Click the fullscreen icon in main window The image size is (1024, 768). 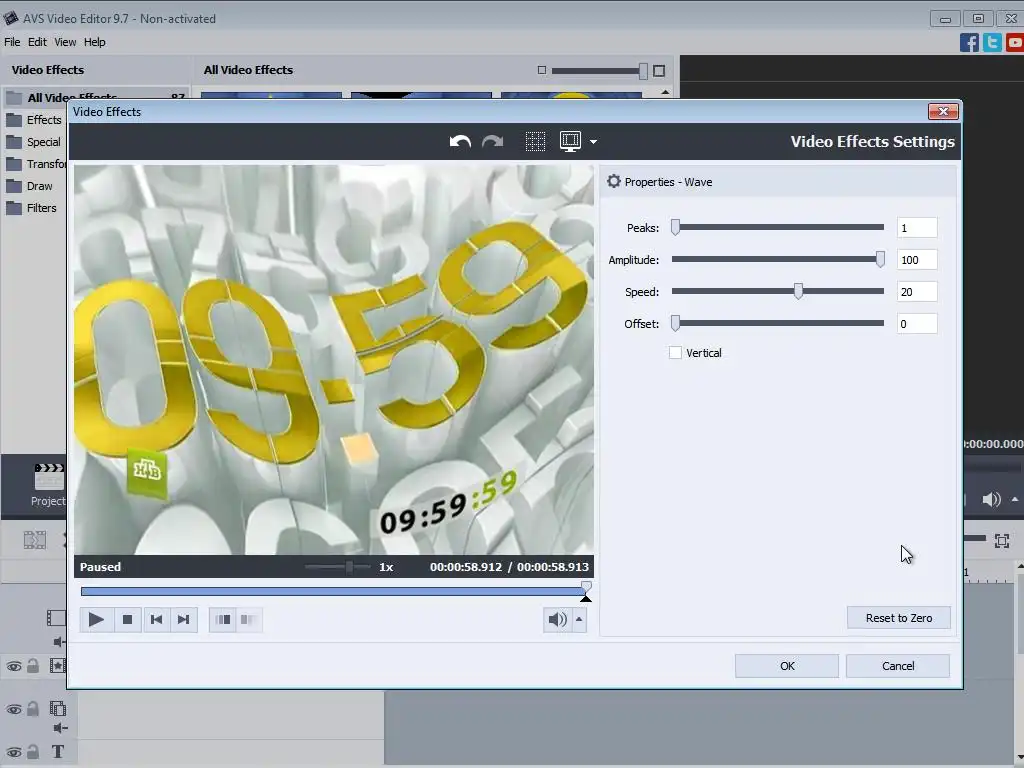(x=1002, y=541)
